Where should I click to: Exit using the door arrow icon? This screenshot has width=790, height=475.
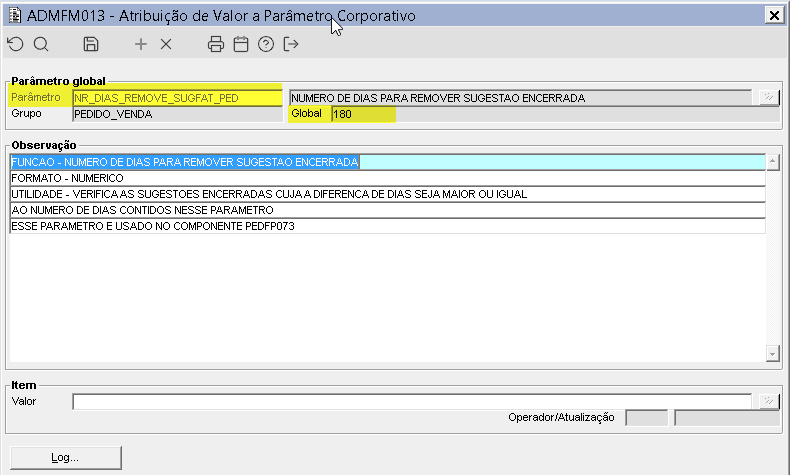pyautogui.click(x=291, y=44)
